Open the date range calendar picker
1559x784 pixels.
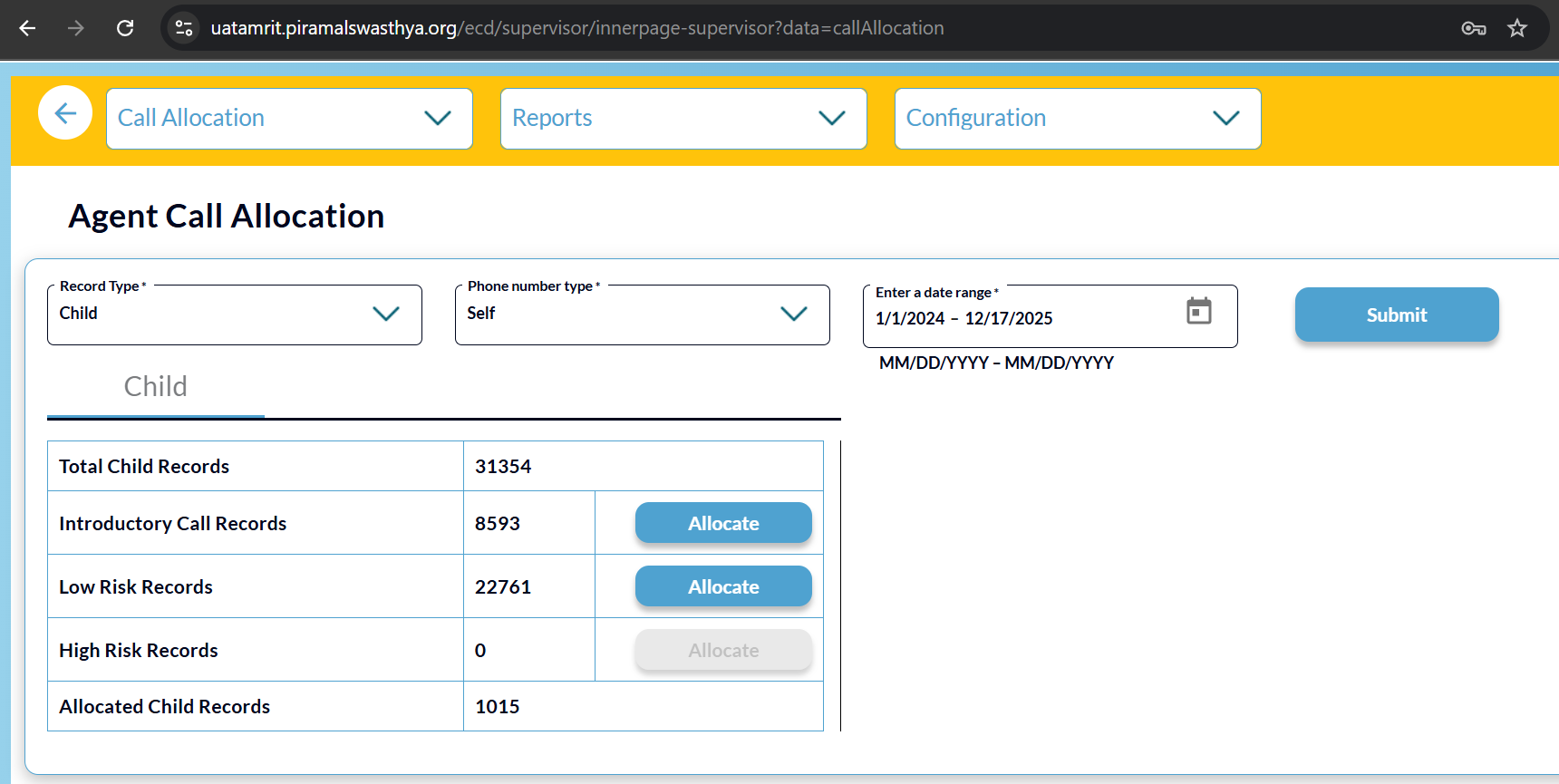click(x=1198, y=311)
